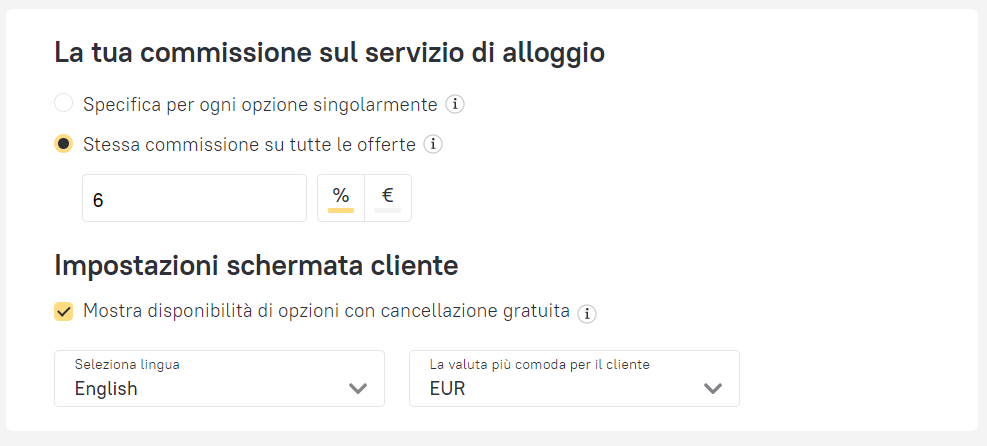The height and width of the screenshot is (446, 987).
Task: Click info icon next to free cancellation option
Action: point(587,313)
